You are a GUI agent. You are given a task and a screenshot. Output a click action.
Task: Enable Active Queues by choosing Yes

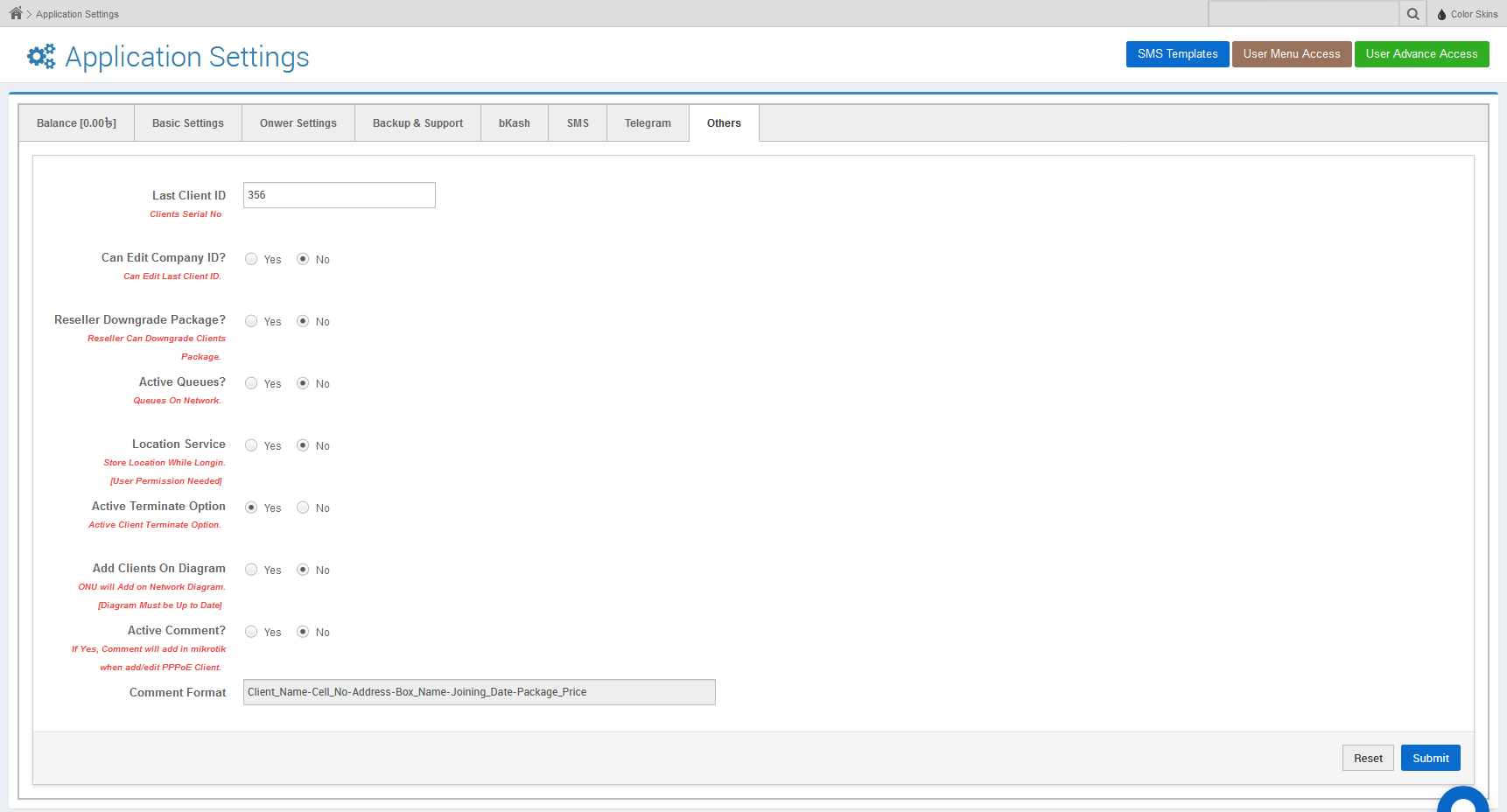251,383
